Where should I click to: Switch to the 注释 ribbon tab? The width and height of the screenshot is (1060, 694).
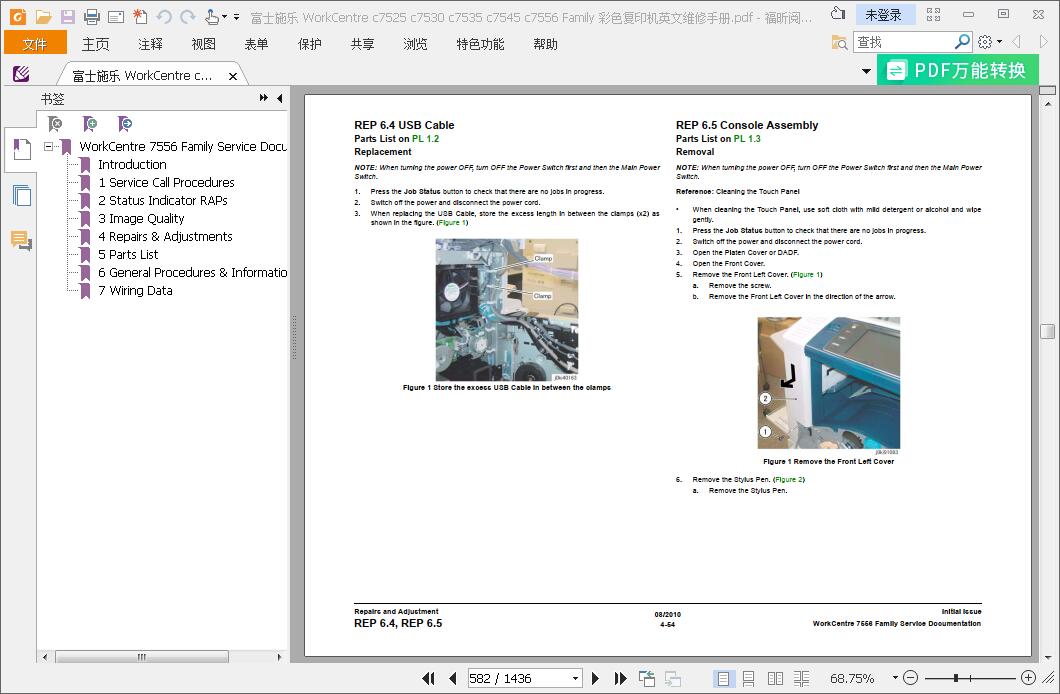(x=150, y=44)
